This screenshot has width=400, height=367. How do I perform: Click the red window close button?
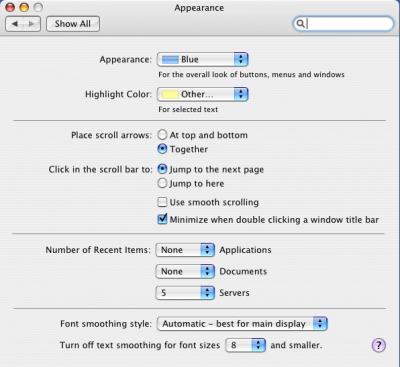point(10,7)
